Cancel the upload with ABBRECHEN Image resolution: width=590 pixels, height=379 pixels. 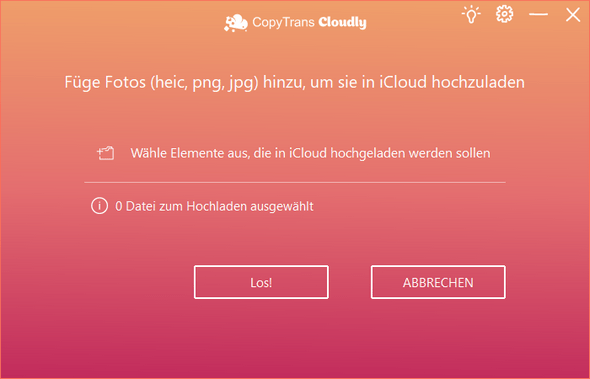pyautogui.click(x=438, y=282)
